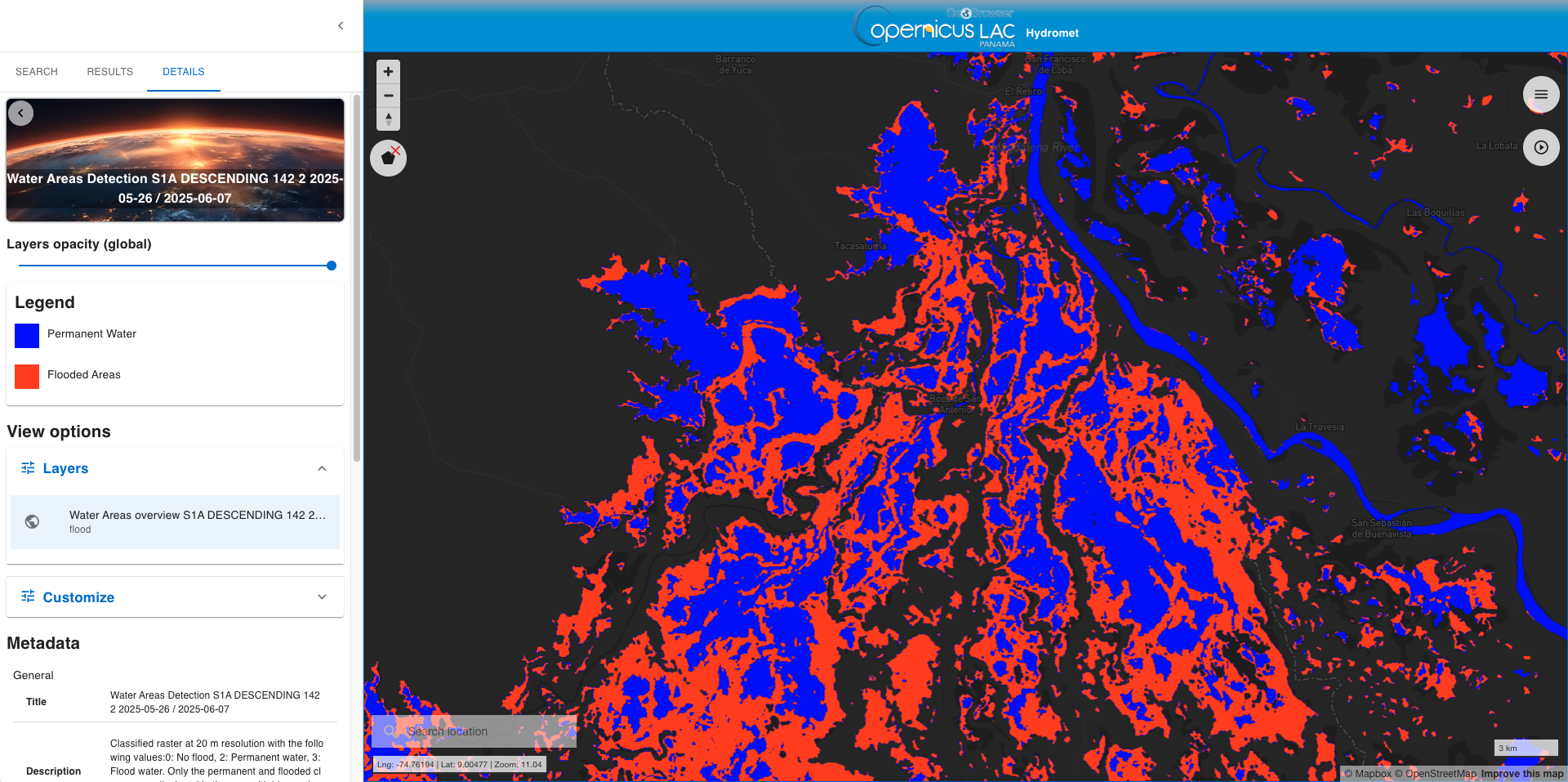The width and height of the screenshot is (1568, 782).
Task: Open the OpenStreetMap attribution link
Action: (x=1435, y=774)
